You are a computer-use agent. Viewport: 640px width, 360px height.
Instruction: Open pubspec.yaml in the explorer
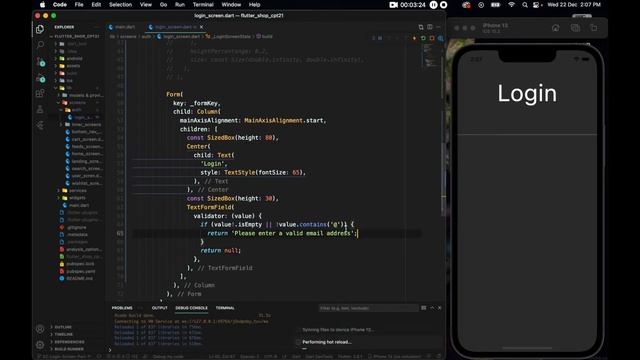click(81, 271)
